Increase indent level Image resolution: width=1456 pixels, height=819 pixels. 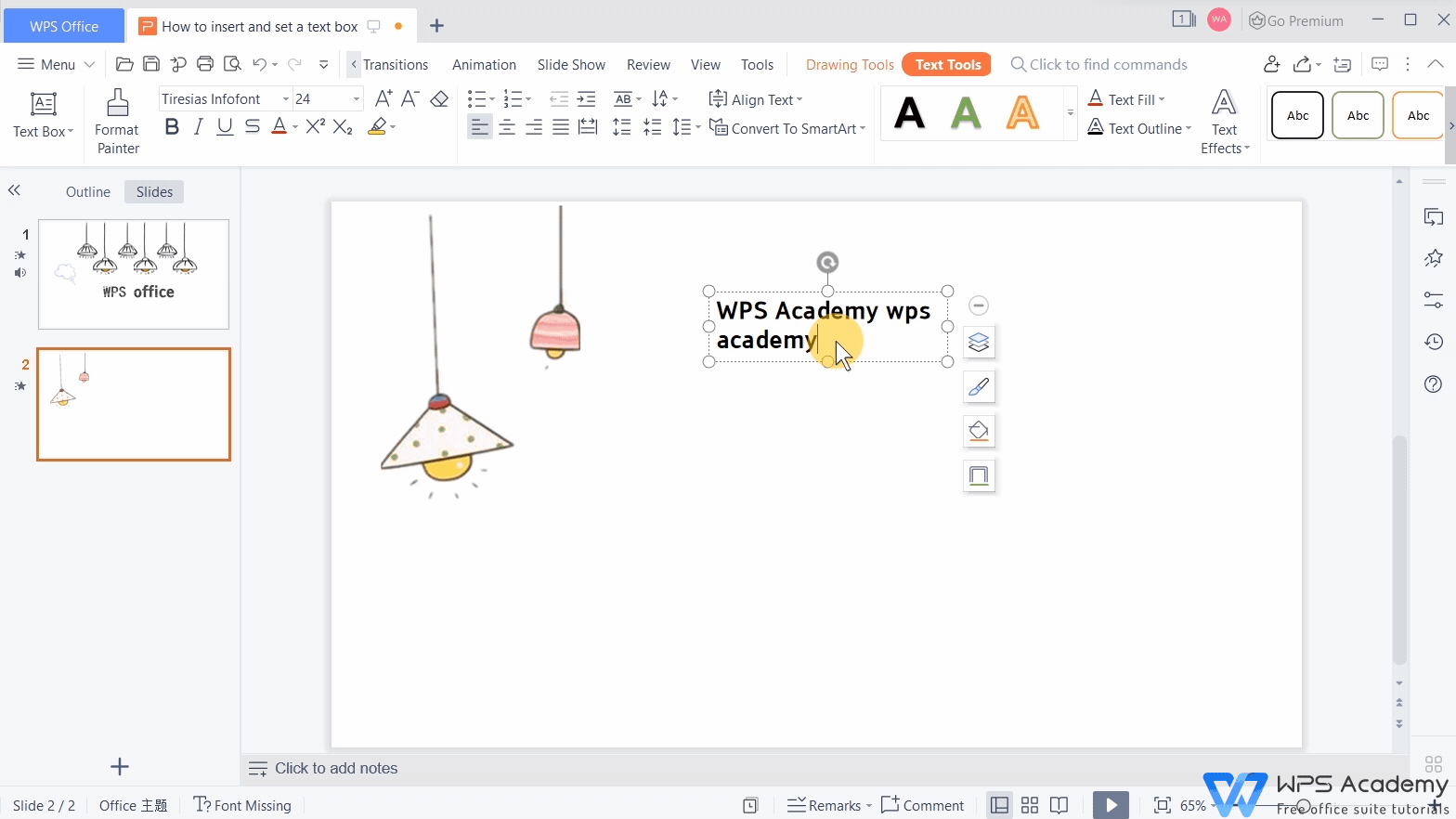(586, 98)
